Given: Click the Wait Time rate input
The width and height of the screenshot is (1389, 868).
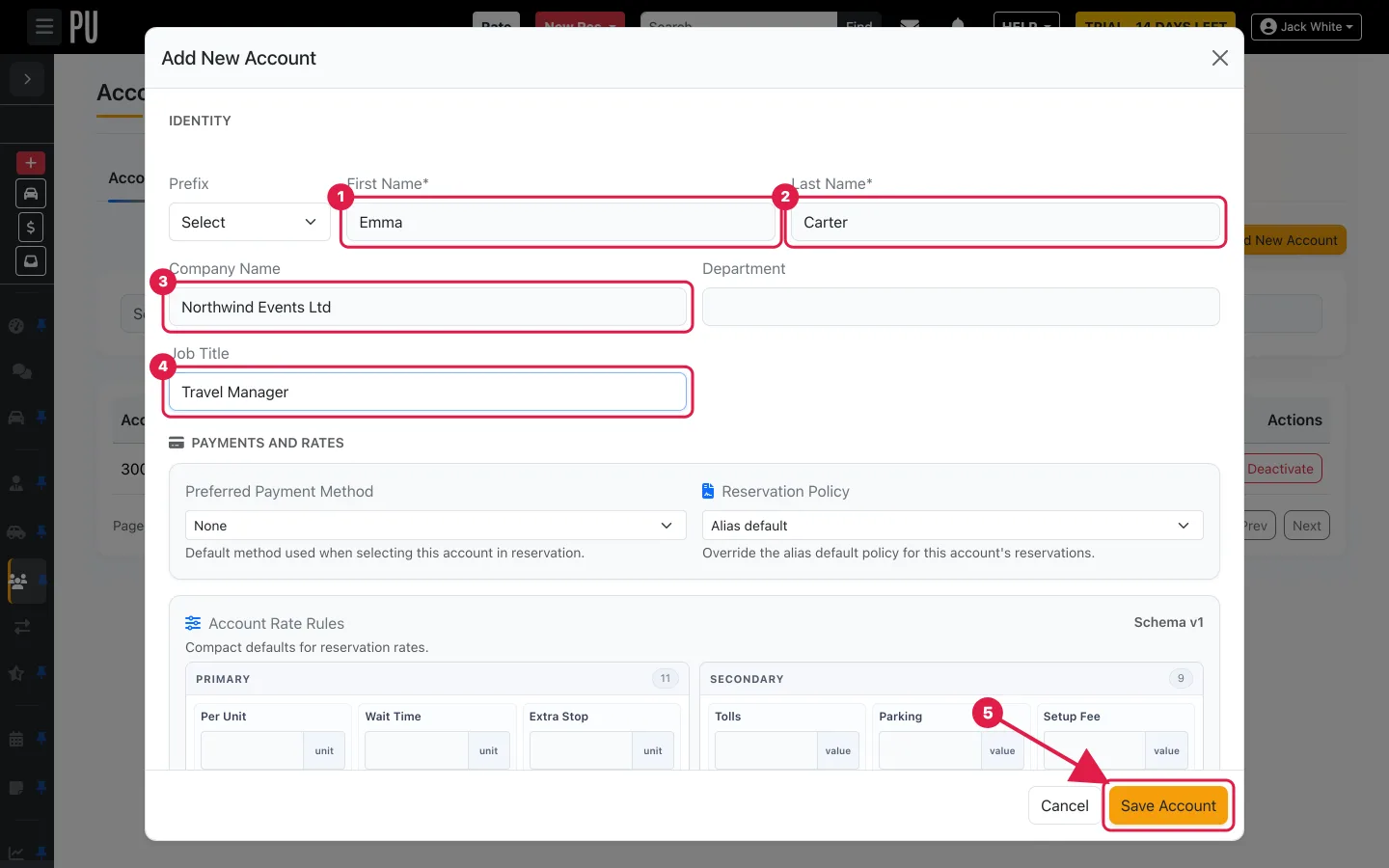Looking at the screenshot, I should pos(417,750).
